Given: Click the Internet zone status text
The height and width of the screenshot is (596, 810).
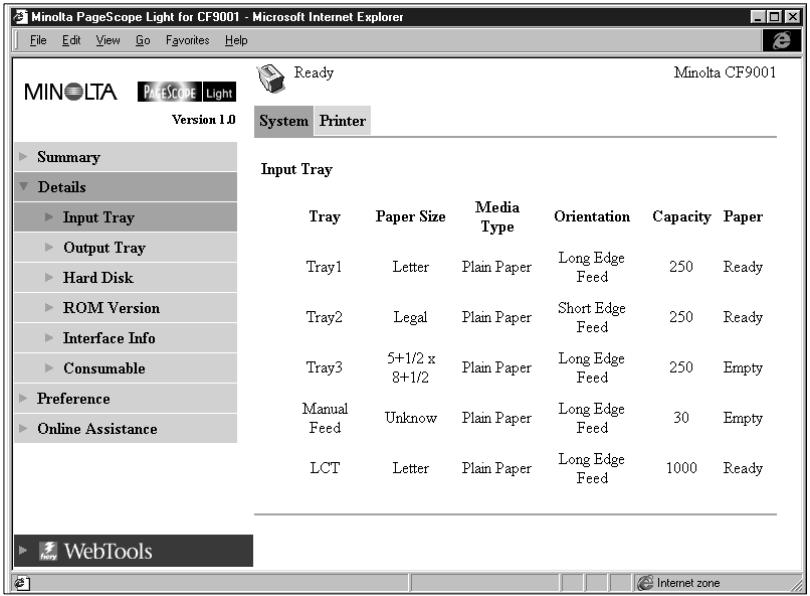Looking at the screenshot, I should coord(688,583).
